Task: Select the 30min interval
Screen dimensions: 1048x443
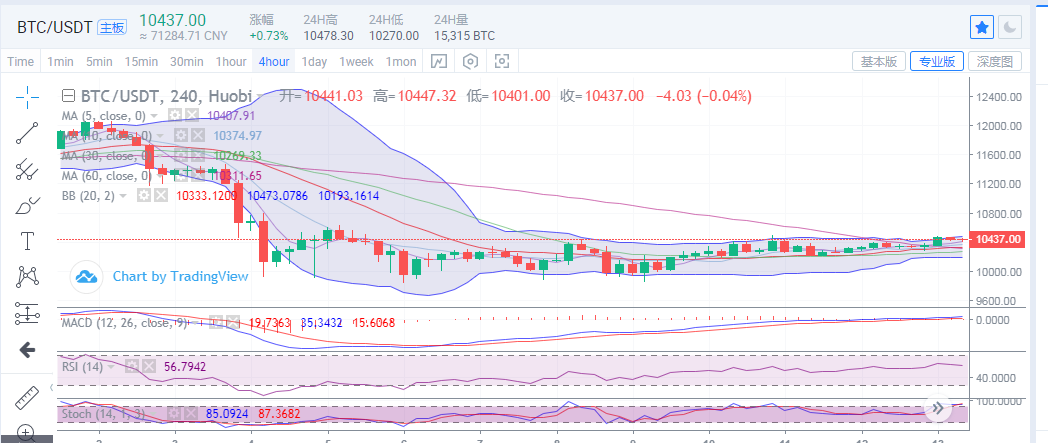Action: click(x=186, y=61)
